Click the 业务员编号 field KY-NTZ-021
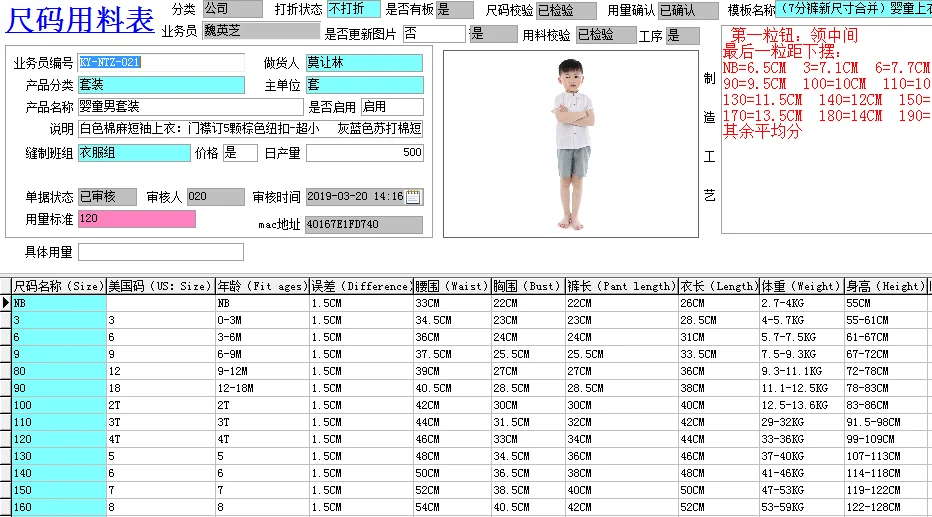The width and height of the screenshot is (932, 517). [x=161, y=62]
